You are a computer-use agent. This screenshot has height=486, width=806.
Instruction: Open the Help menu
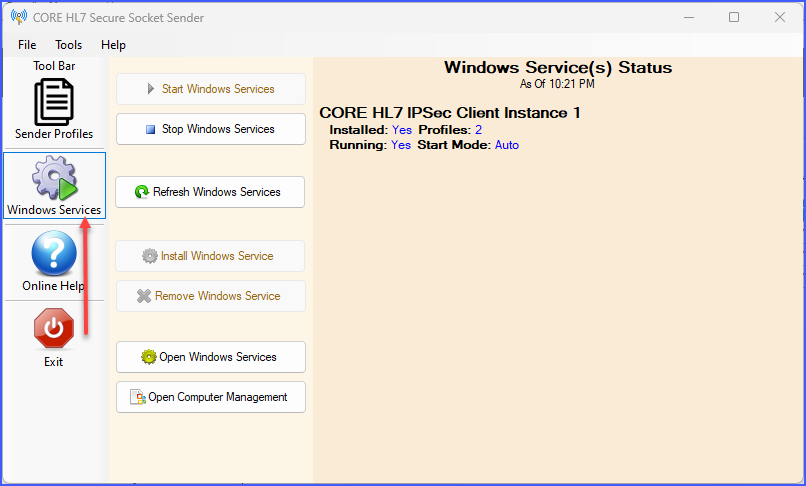click(x=113, y=45)
